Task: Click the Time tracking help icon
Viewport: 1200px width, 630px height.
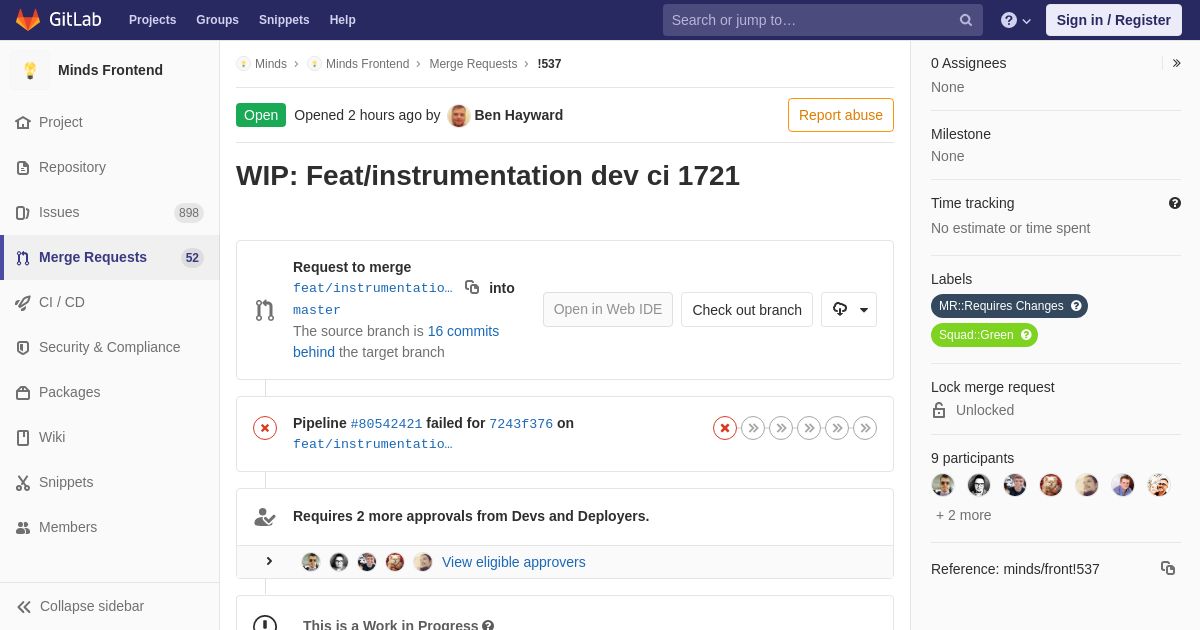Action: pos(1175,203)
